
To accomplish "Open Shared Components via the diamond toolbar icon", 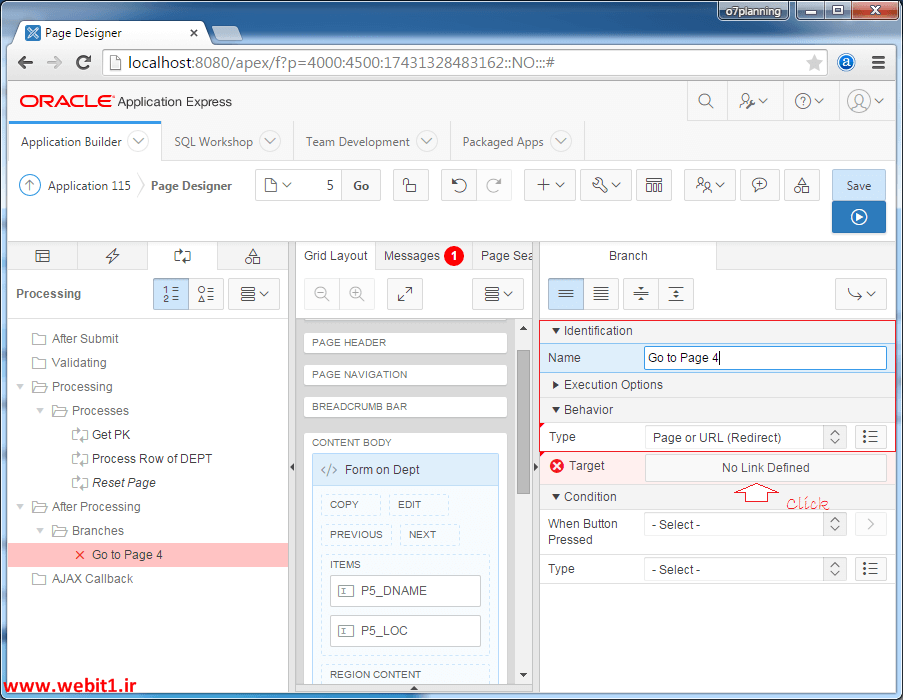I will [x=802, y=185].
